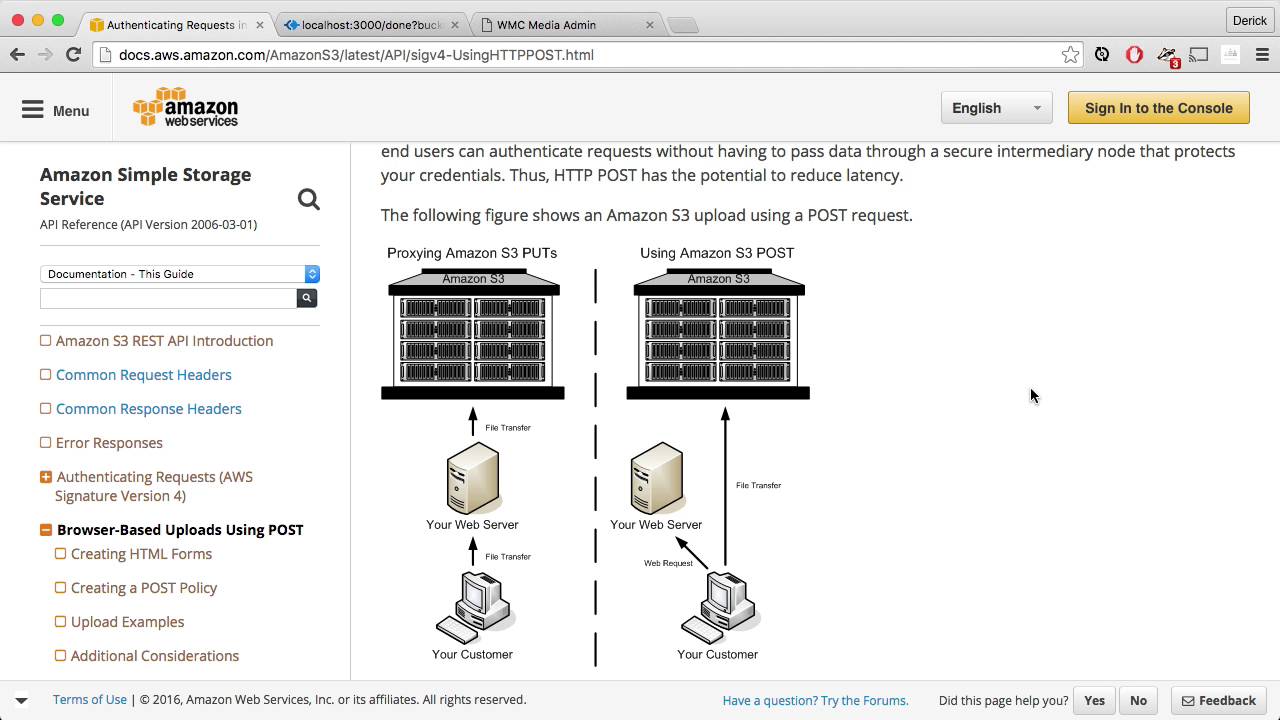This screenshot has height=720, width=1280.
Task: Click the Cast screen extension icon
Action: tap(1198, 55)
